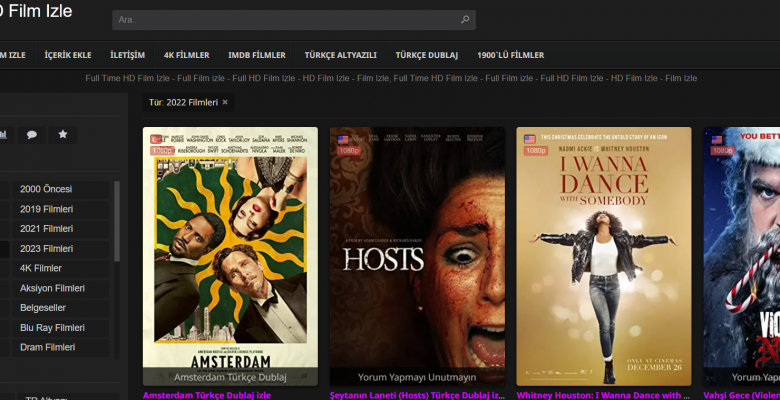Click the Full Time HD Film Izle tagline
The image size is (780, 400).
(391, 78)
